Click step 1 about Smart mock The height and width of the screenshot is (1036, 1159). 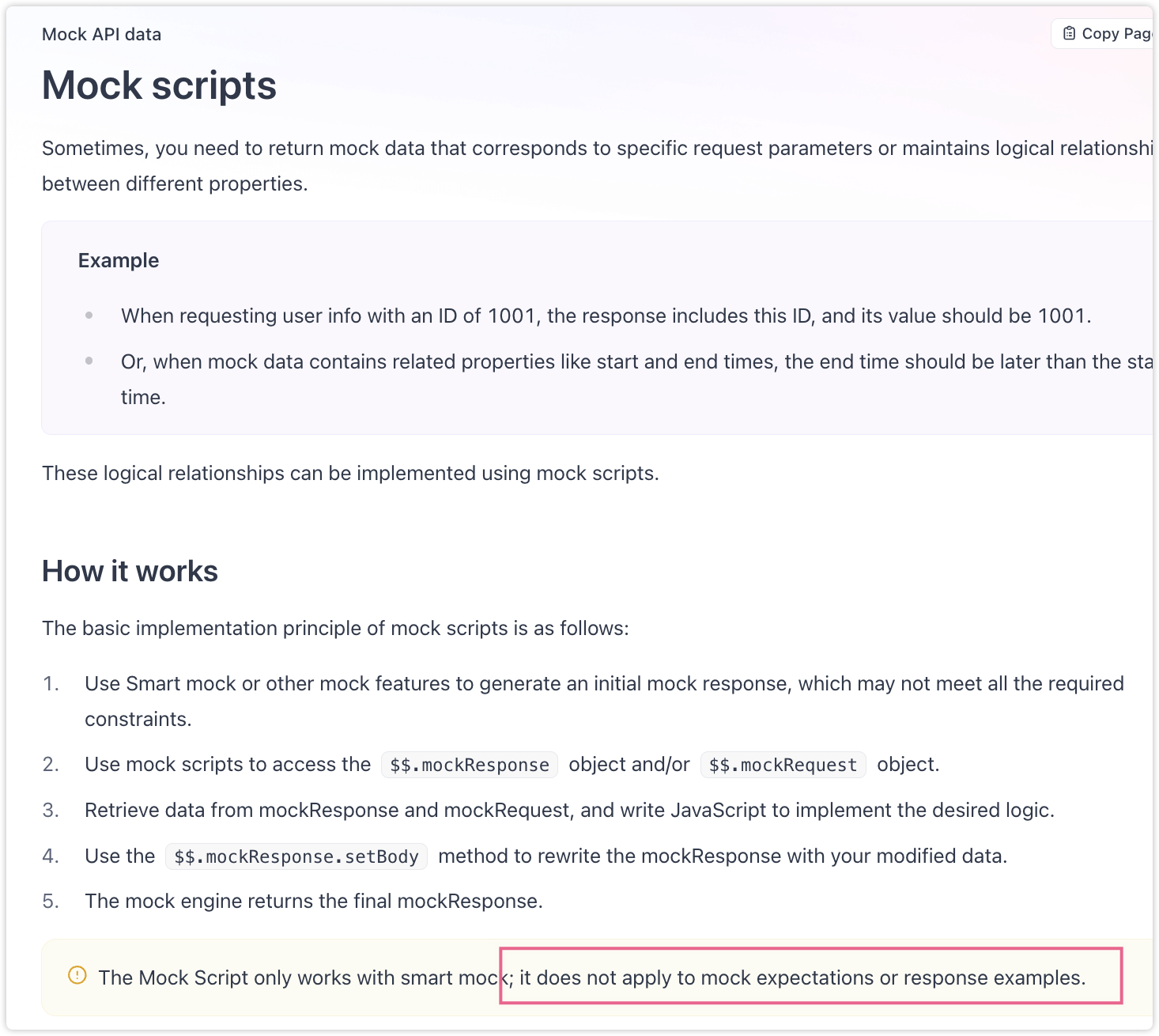click(x=604, y=683)
